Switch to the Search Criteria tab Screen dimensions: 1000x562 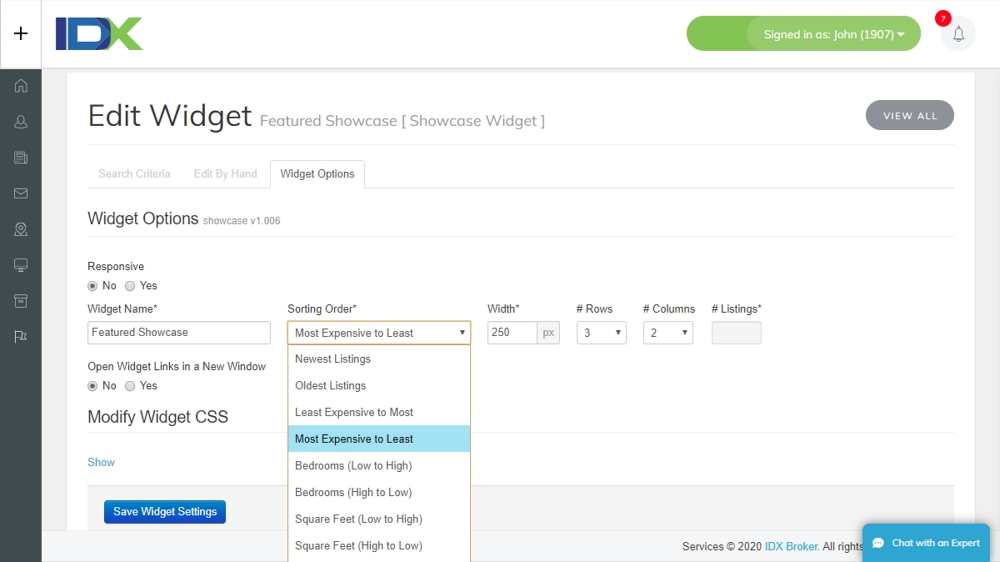point(134,174)
